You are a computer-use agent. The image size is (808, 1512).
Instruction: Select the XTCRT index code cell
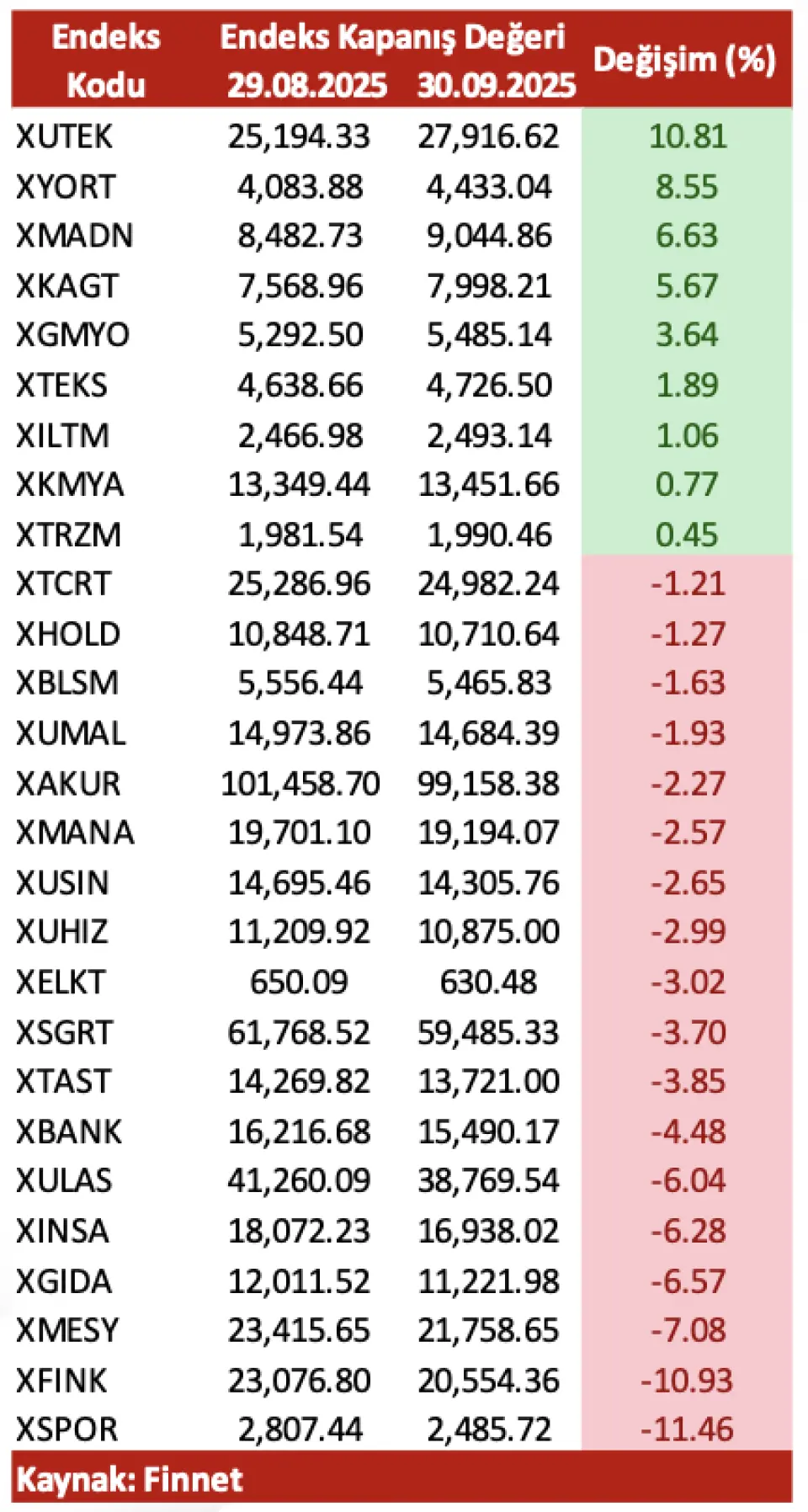coord(63,583)
